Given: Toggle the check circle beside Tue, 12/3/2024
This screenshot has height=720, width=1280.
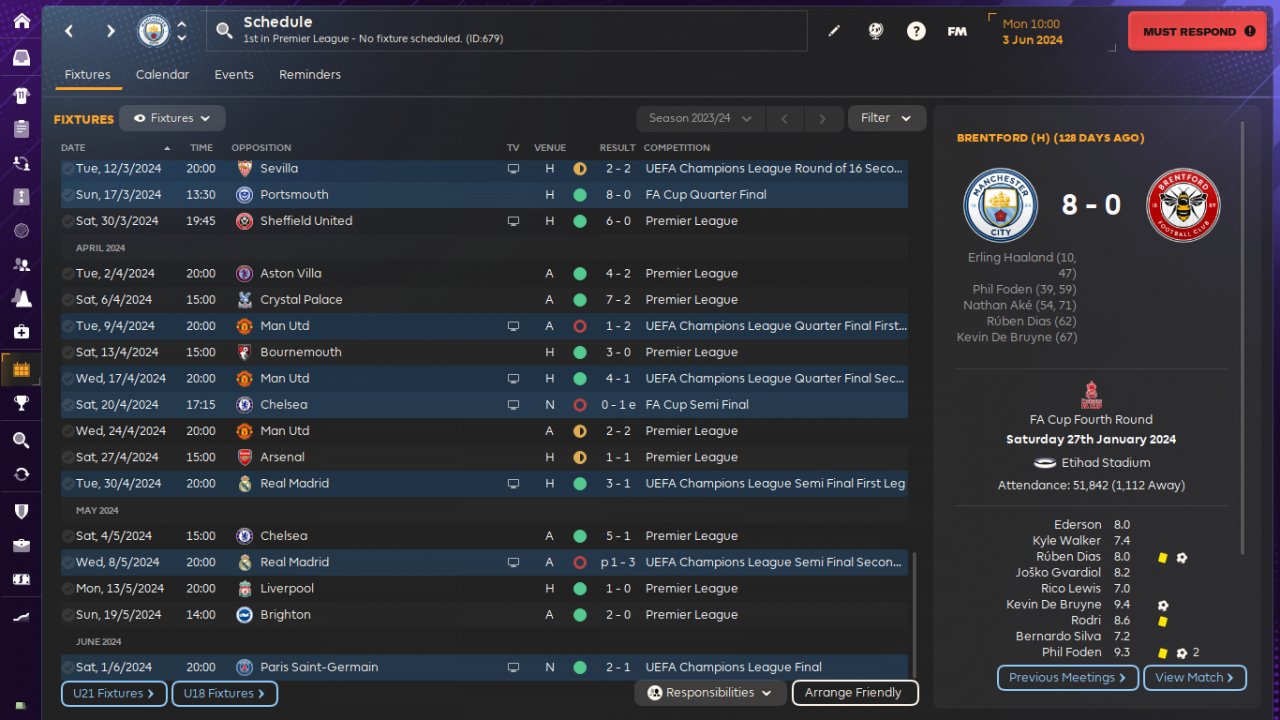Looking at the screenshot, I should pos(67,169).
